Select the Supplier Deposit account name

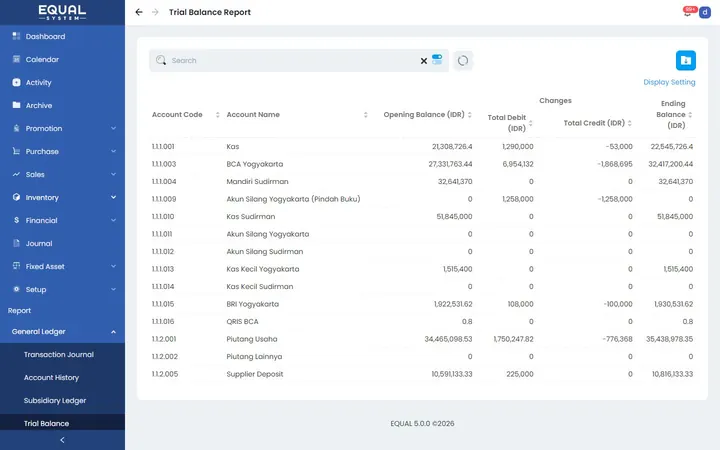[255, 374]
